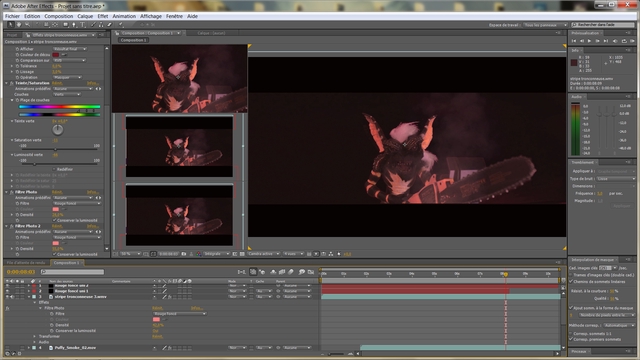640x360 pixels.
Task: Collapse the Filtre Photo 2 effect
Action: point(7,226)
